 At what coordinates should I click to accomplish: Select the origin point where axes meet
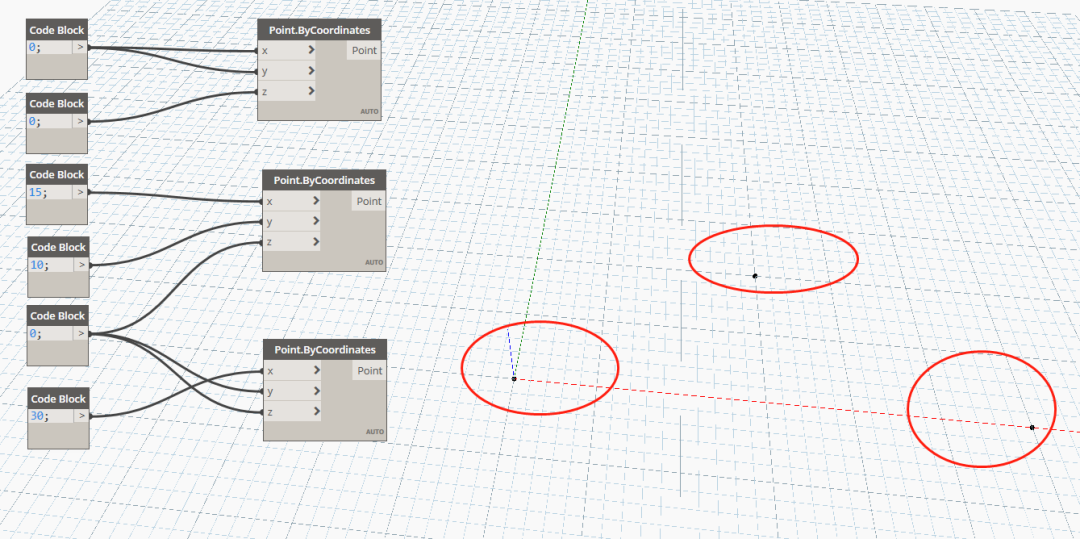tap(514, 379)
